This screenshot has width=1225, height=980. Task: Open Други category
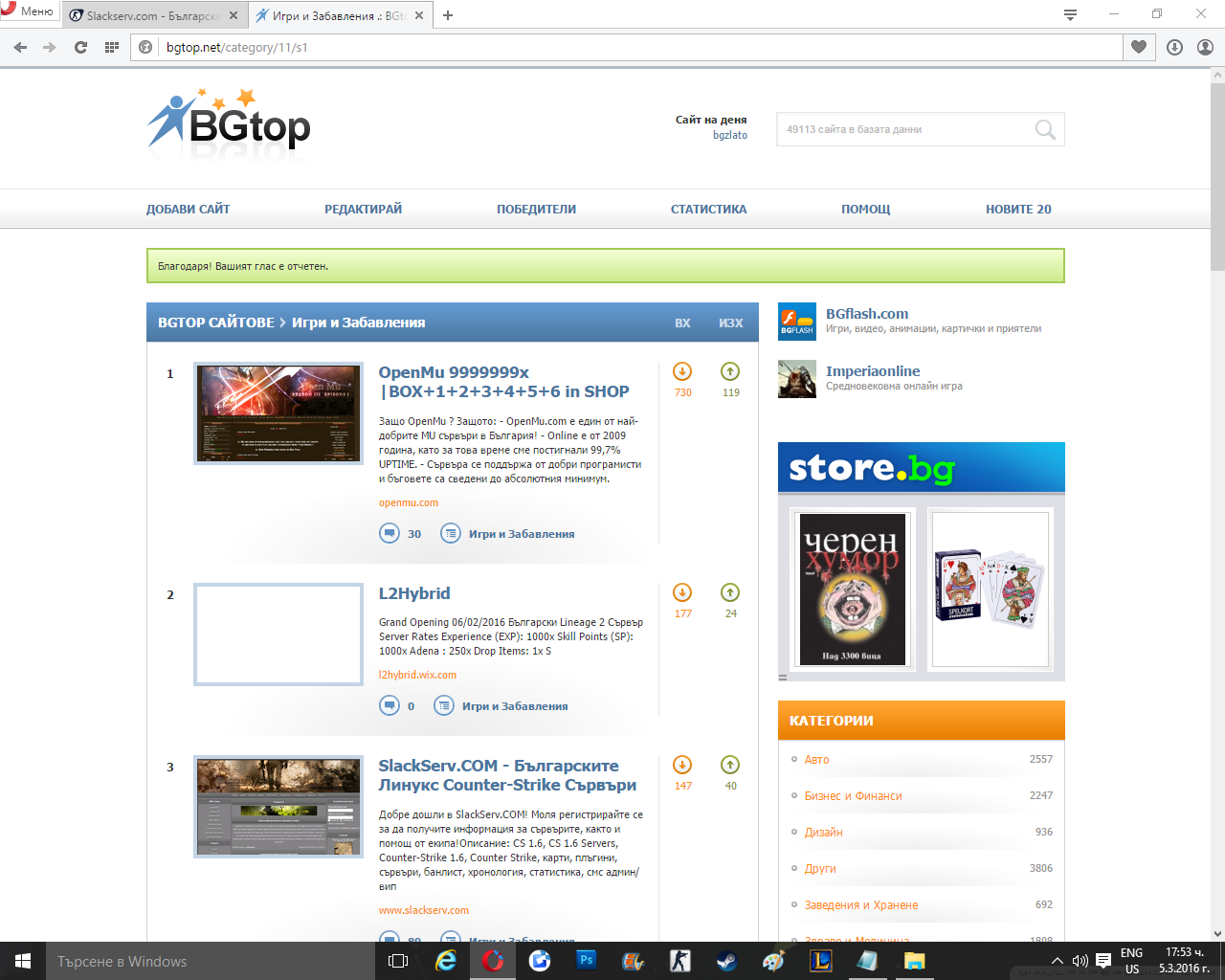(820, 868)
